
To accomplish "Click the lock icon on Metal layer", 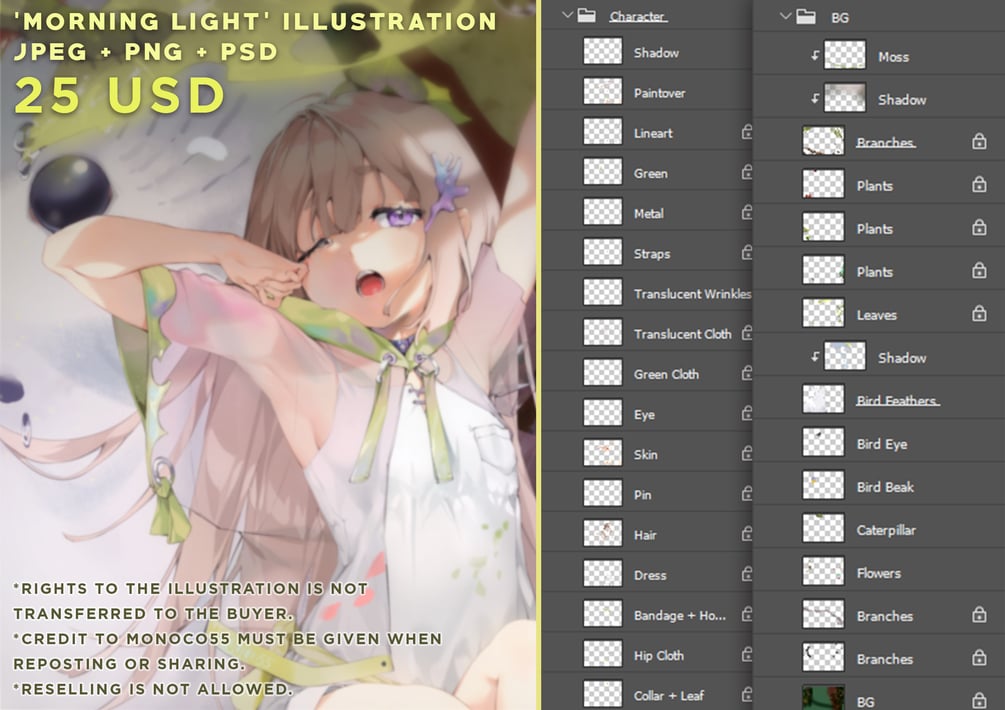I will (x=747, y=213).
